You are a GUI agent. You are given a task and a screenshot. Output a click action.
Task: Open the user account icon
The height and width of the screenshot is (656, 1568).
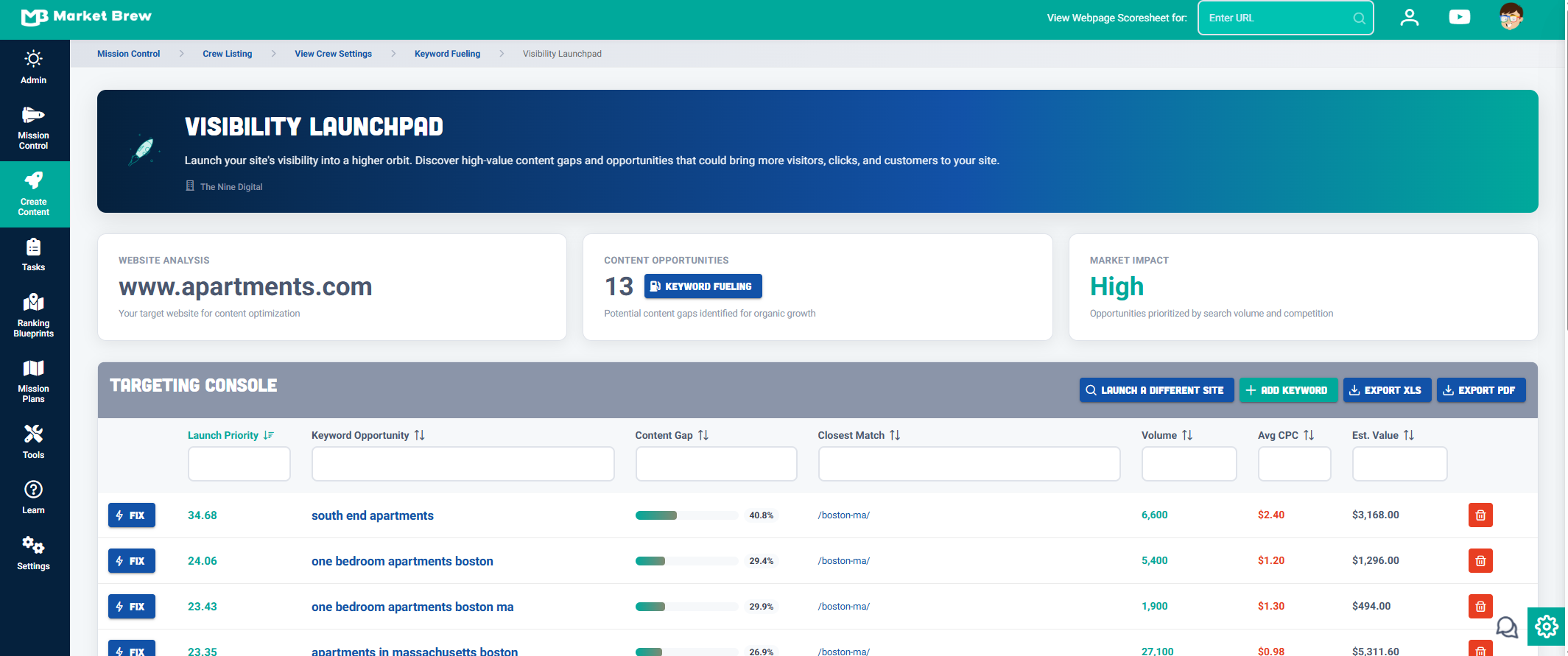[1410, 18]
